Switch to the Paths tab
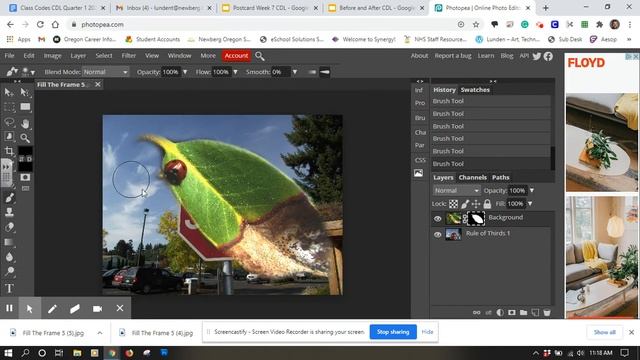The image size is (640, 360). tap(500, 178)
